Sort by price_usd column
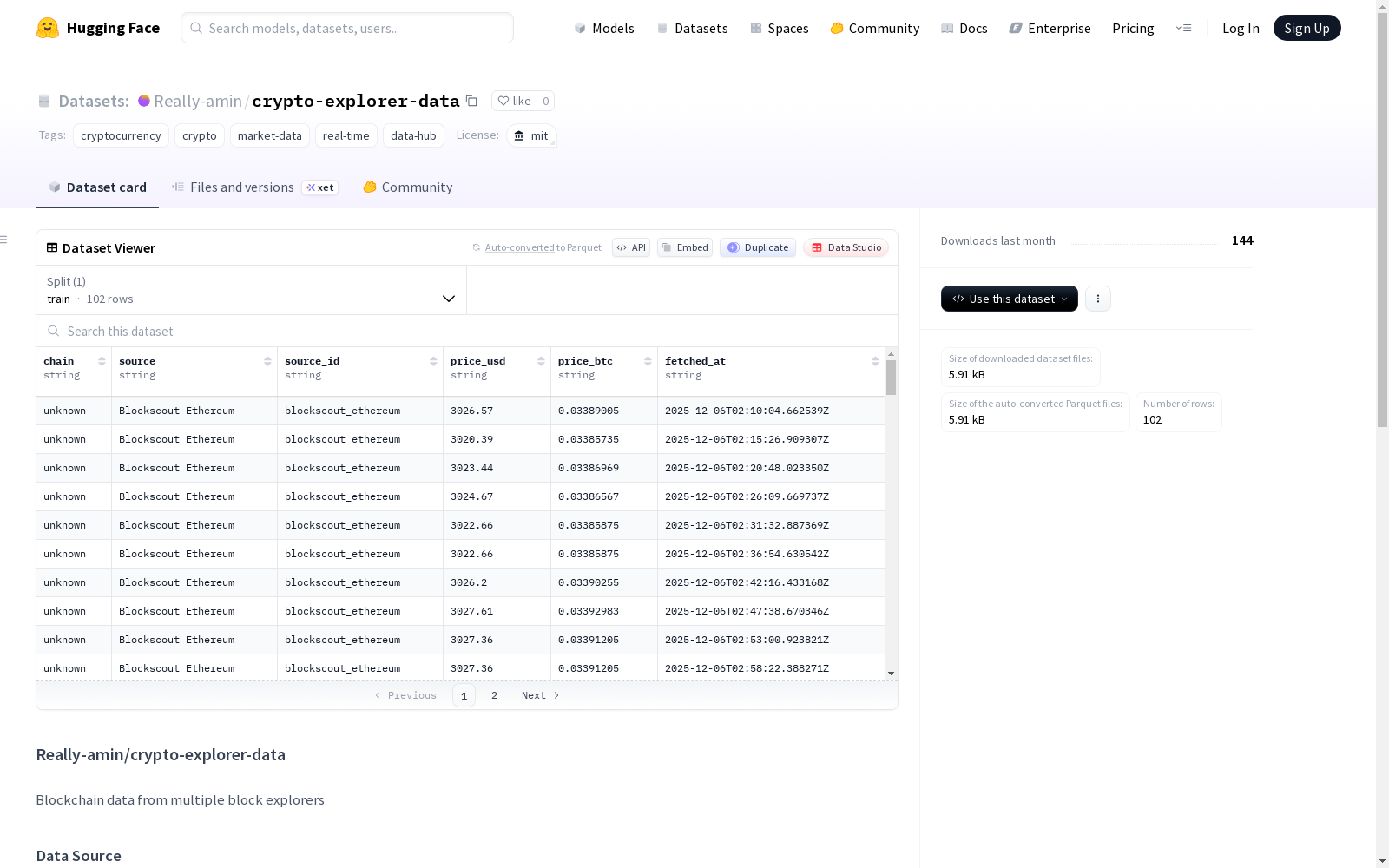 pos(541,361)
